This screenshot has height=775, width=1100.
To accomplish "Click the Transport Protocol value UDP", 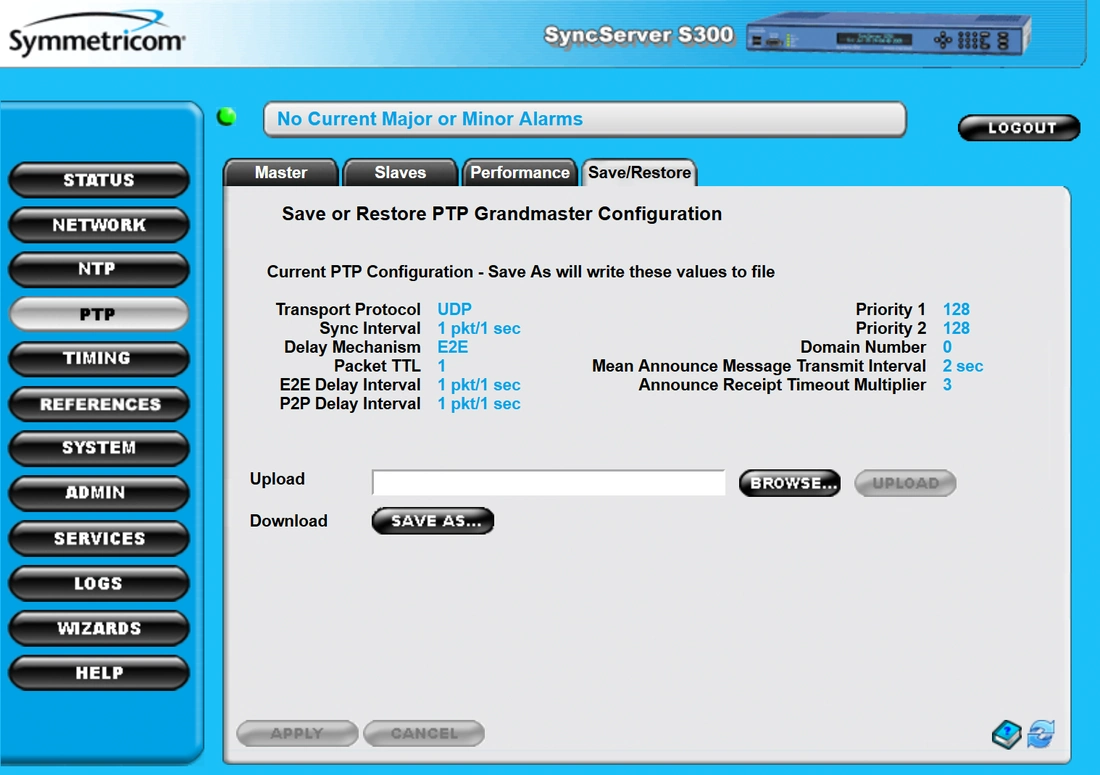I will tap(454, 309).
